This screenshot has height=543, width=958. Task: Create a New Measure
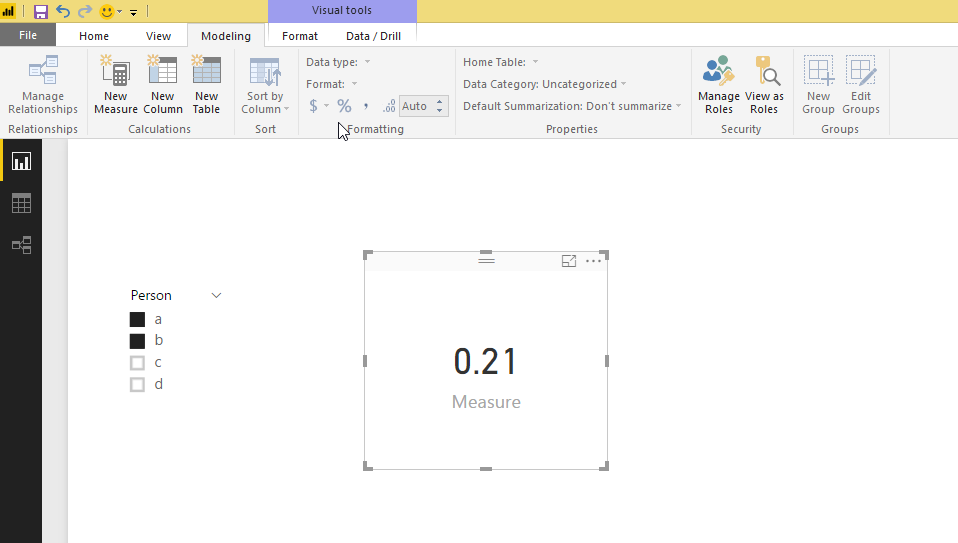(x=115, y=85)
